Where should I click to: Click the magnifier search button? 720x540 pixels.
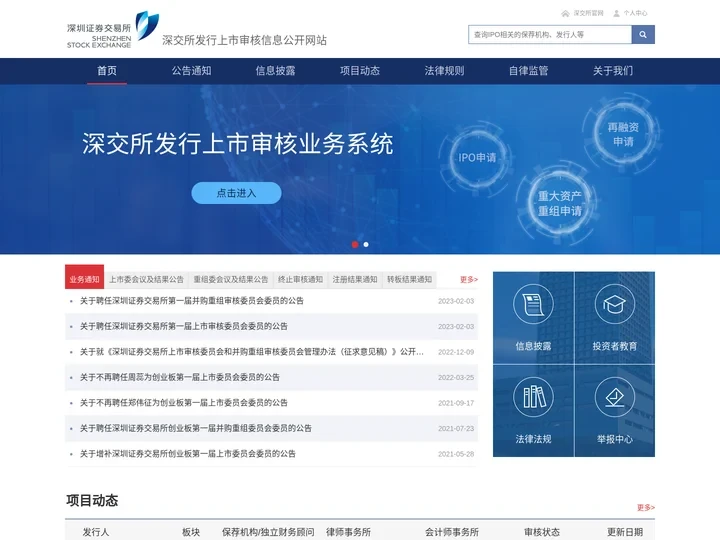point(643,34)
